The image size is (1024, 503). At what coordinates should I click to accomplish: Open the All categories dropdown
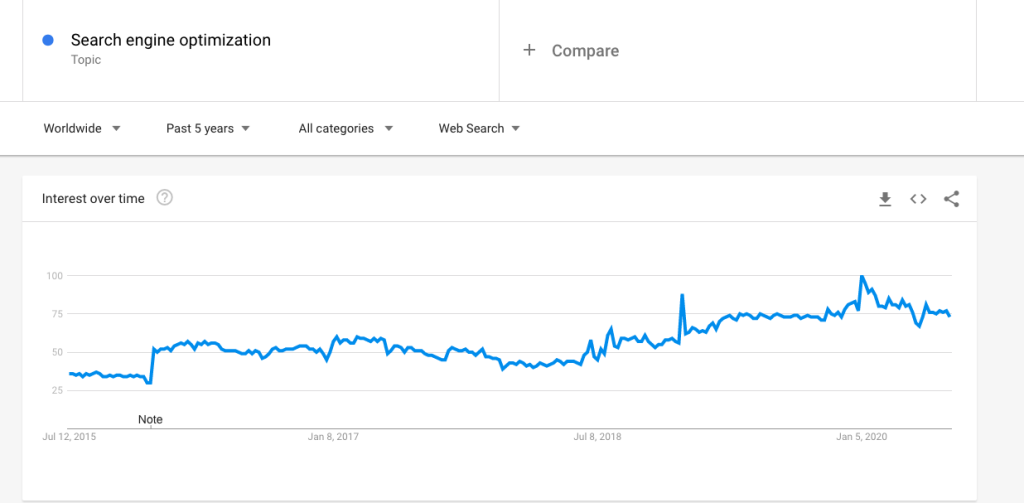[x=346, y=129]
